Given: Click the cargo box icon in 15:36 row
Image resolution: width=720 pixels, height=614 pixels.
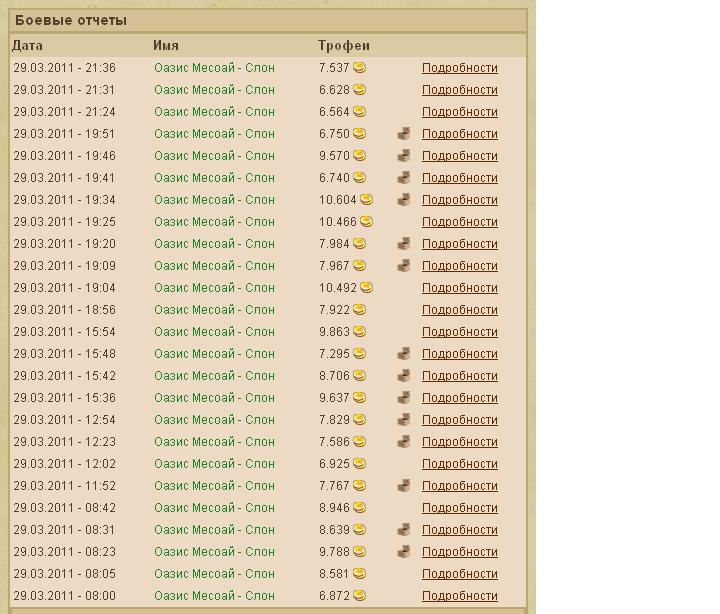Looking at the screenshot, I should [404, 398].
